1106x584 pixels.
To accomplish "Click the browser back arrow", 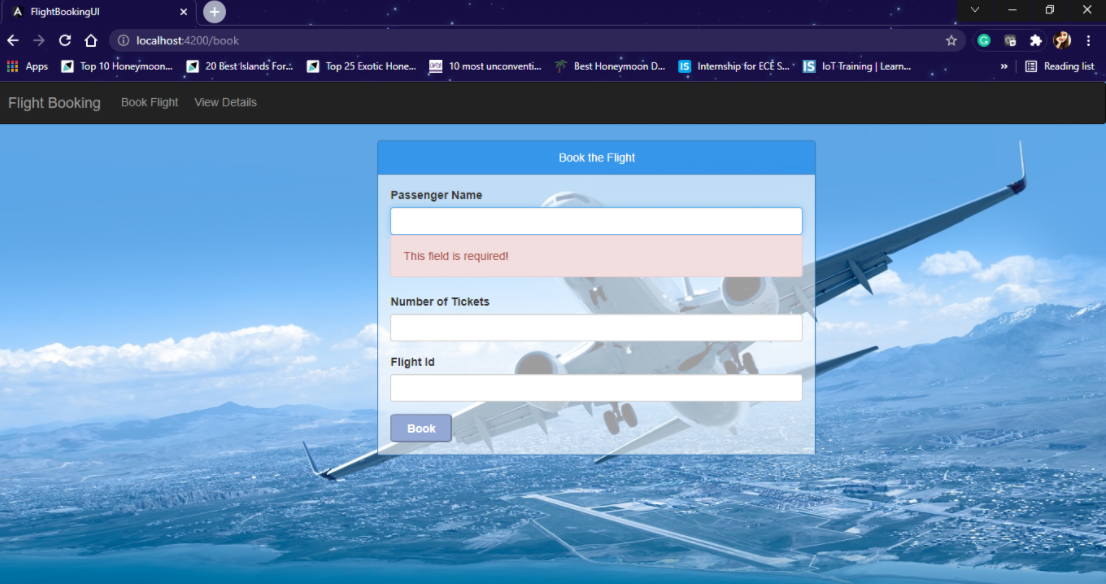I will [x=12, y=42].
